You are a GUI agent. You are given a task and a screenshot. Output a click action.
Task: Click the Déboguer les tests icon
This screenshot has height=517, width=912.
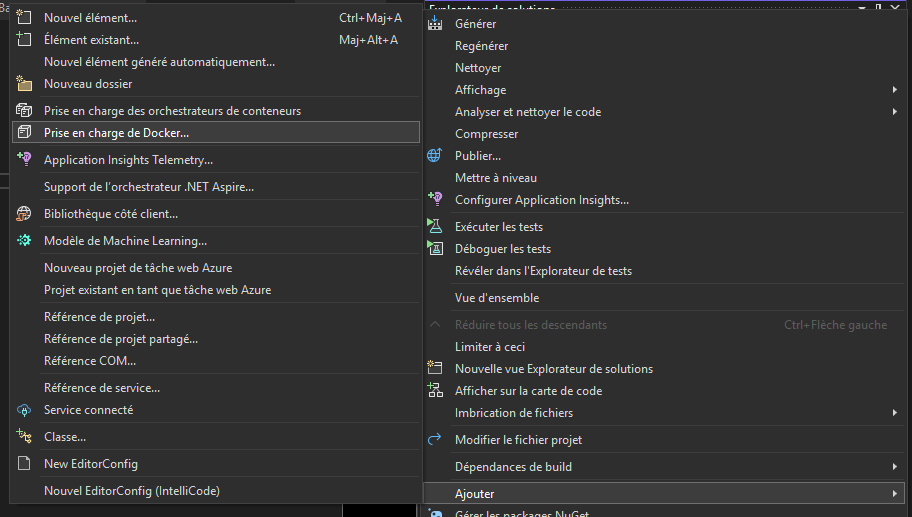coord(434,248)
